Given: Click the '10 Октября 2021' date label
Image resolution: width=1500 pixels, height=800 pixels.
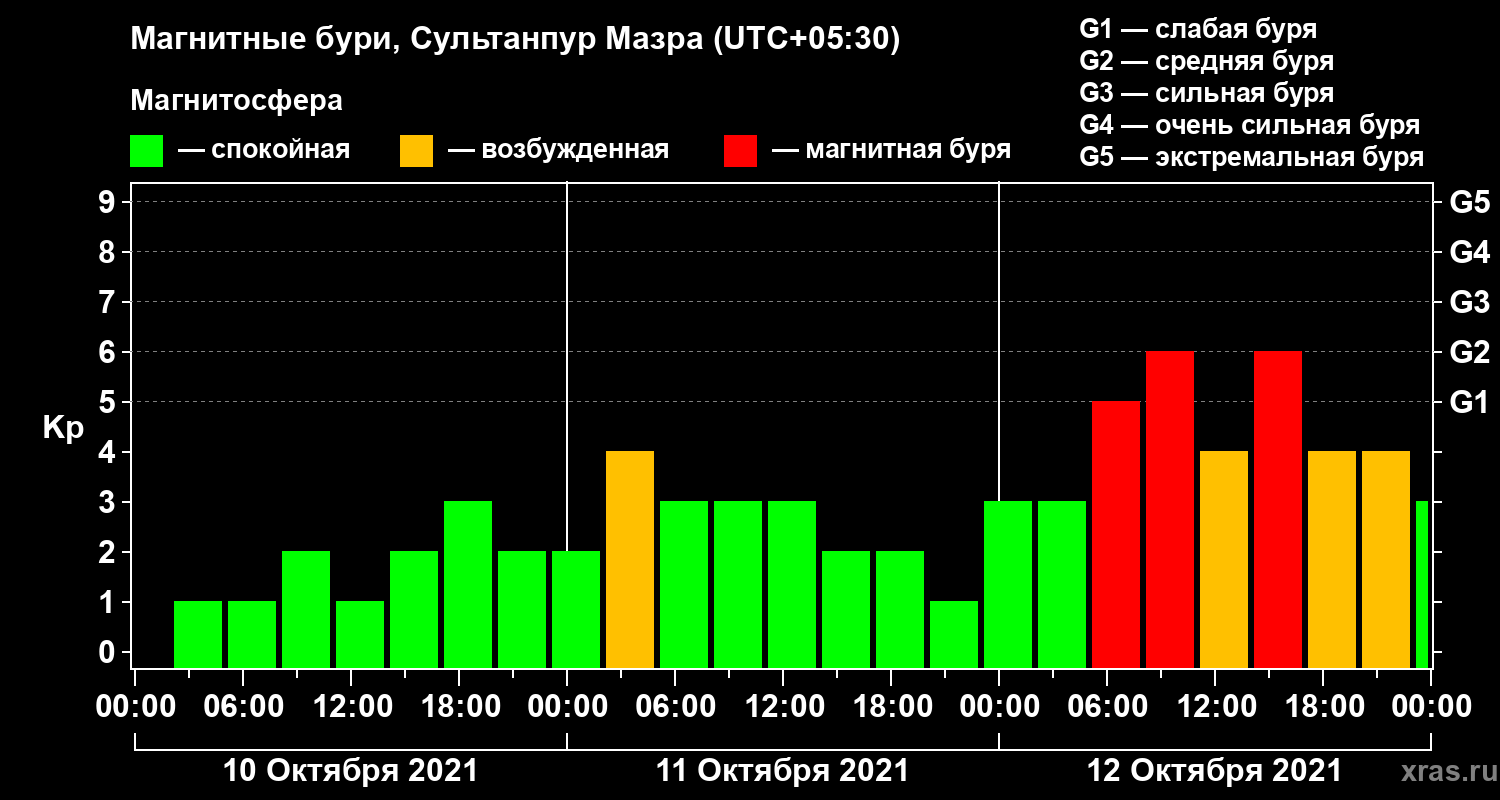Looking at the screenshot, I should coord(350,771).
